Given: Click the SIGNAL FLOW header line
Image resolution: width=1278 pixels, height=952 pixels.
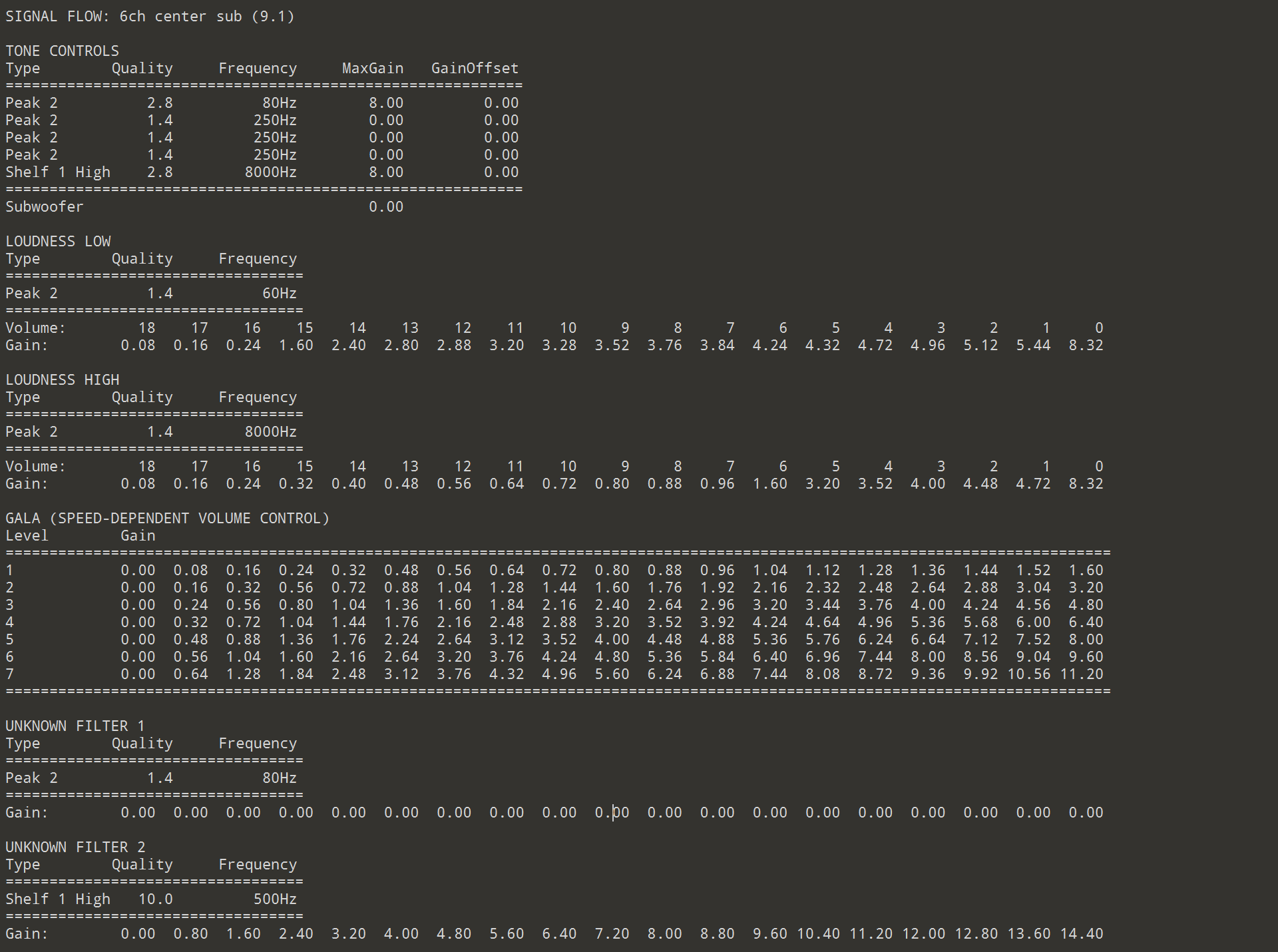Looking at the screenshot, I should point(150,16).
